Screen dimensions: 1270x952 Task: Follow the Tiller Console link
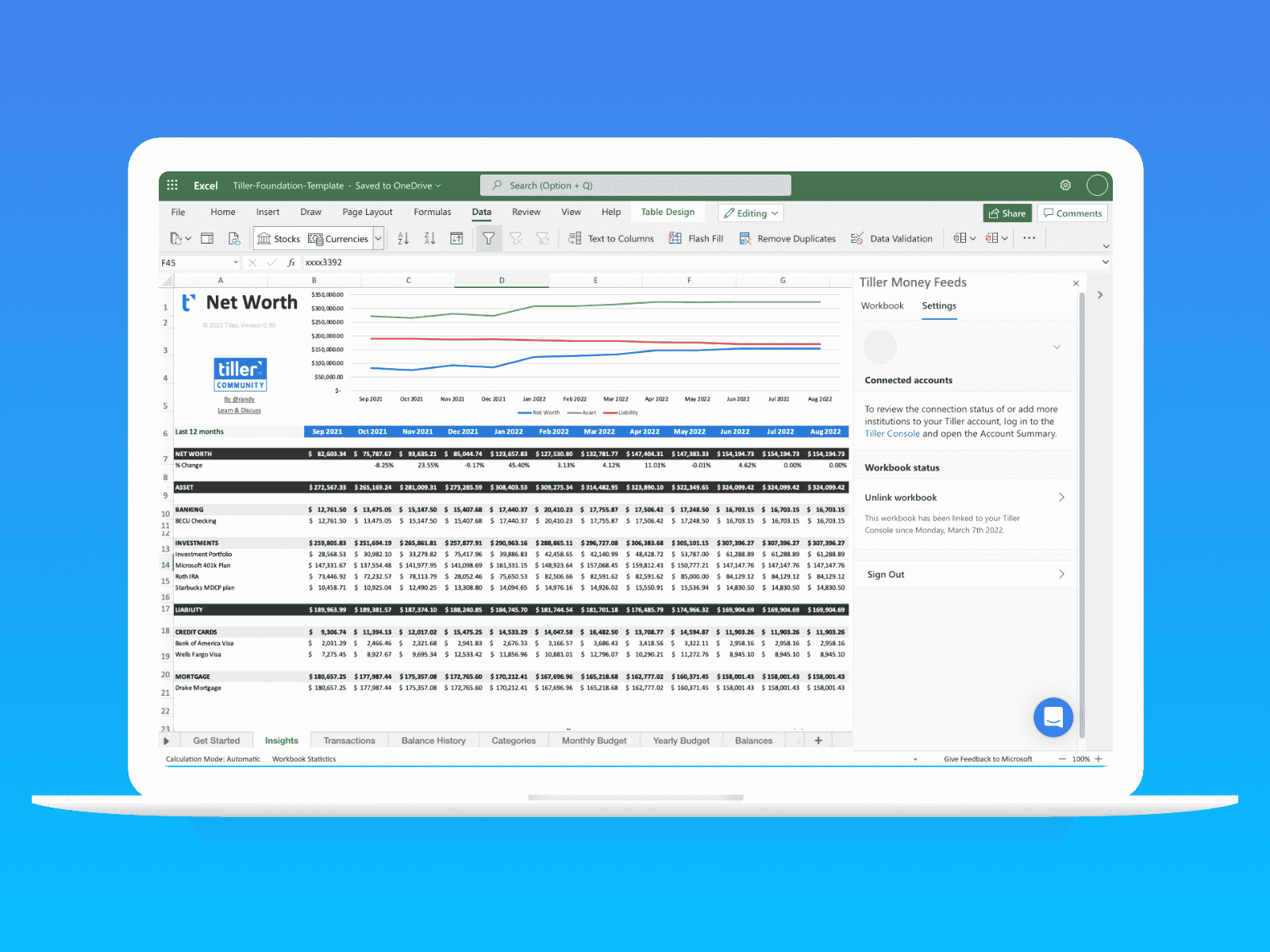pos(892,434)
